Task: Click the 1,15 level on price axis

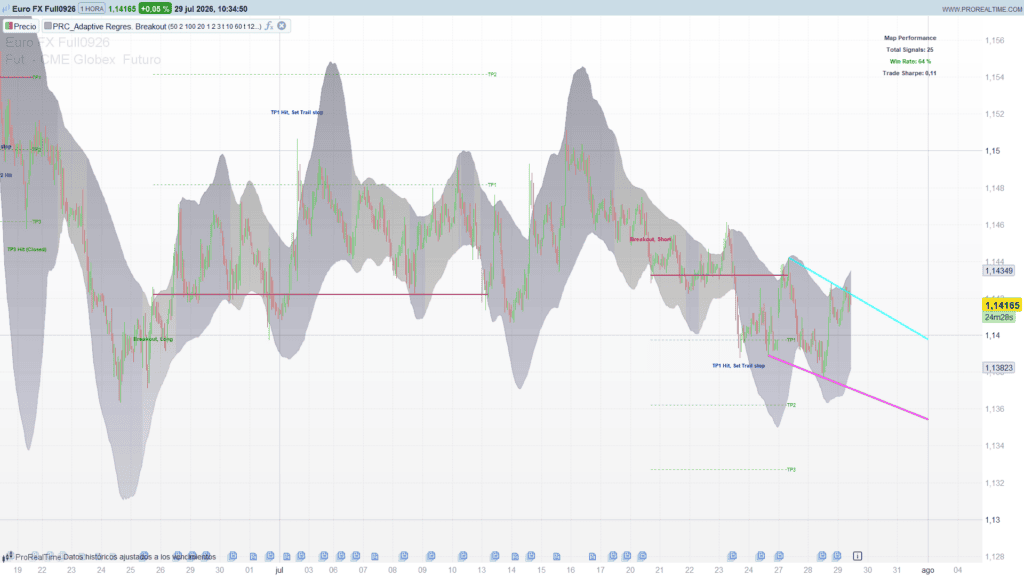Action: [x=993, y=151]
